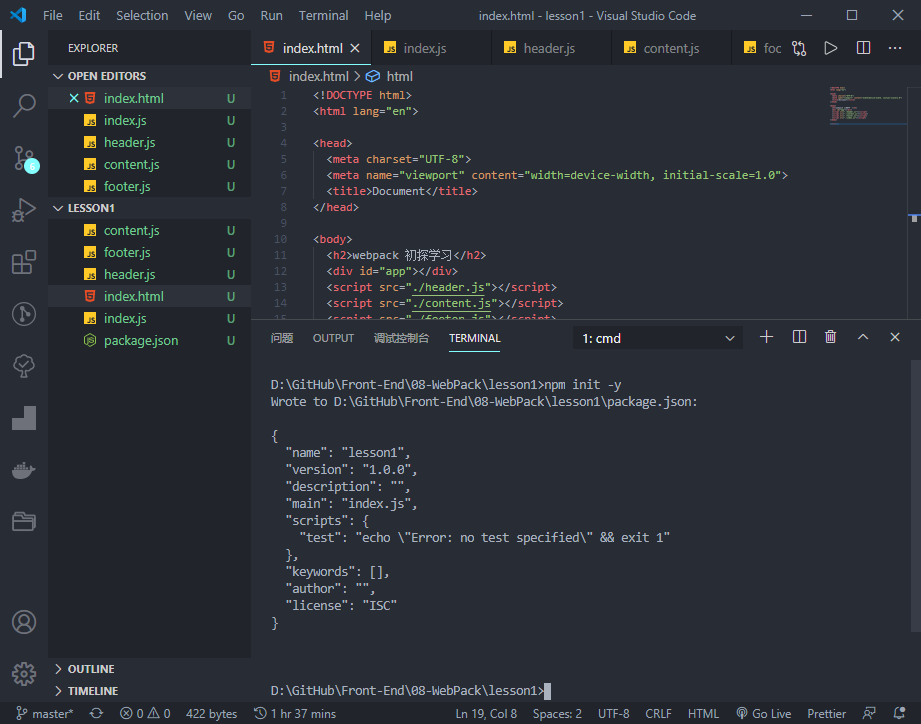Open the Project Manager folder icon
921x724 pixels.
[x=23, y=521]
